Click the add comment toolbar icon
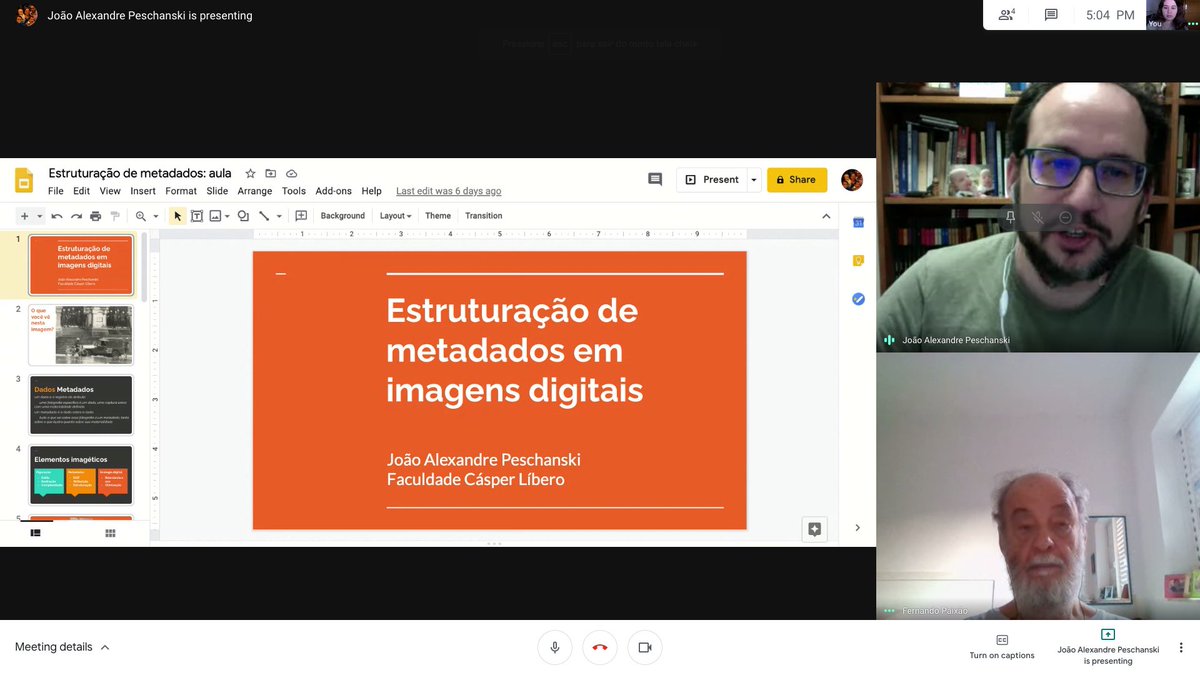 coord(301,216)
